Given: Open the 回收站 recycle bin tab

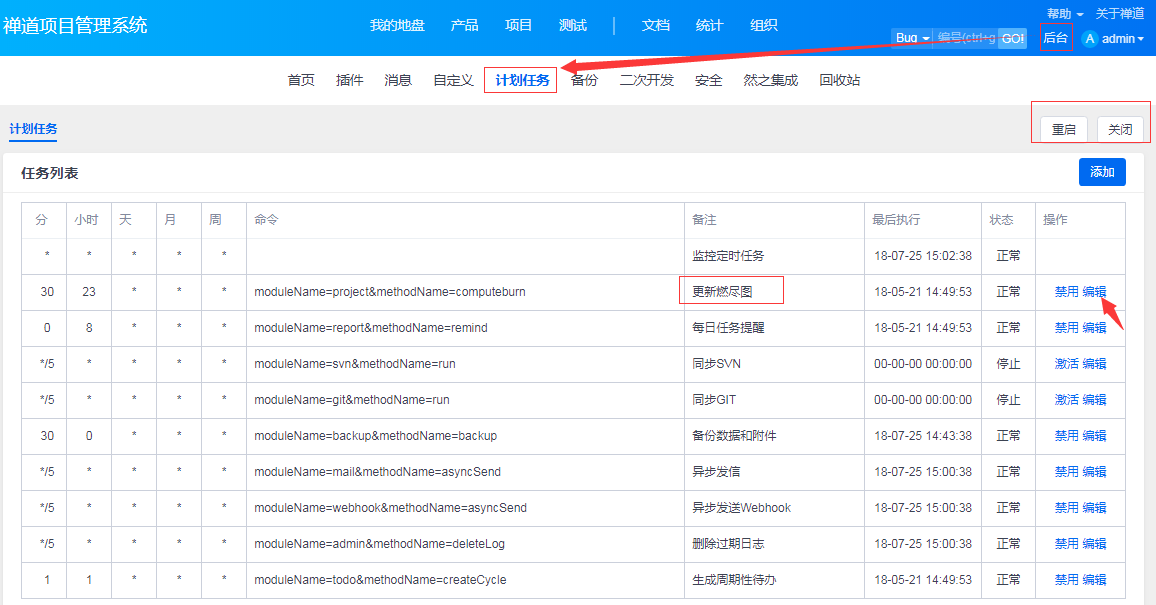Looking at the screenshot, I should (840, 80).
